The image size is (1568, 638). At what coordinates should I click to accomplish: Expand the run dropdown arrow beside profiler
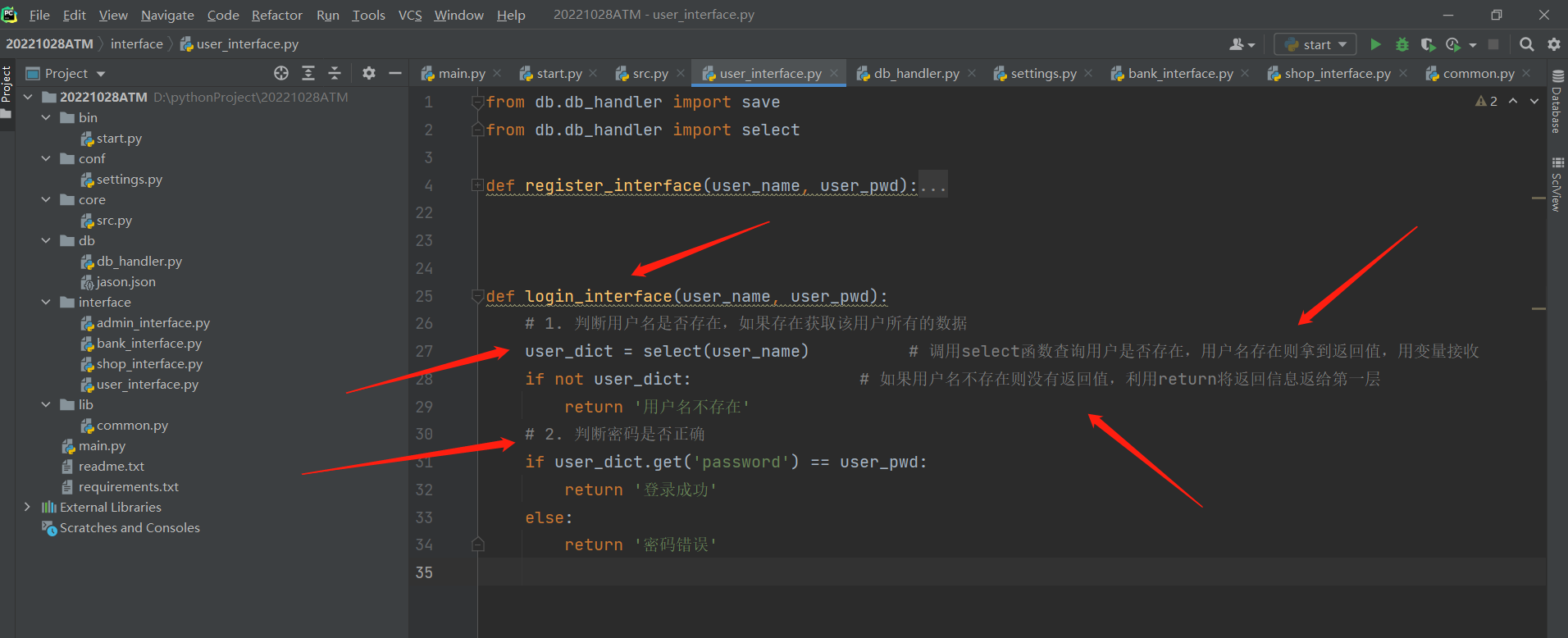[x=1473, y=44]
